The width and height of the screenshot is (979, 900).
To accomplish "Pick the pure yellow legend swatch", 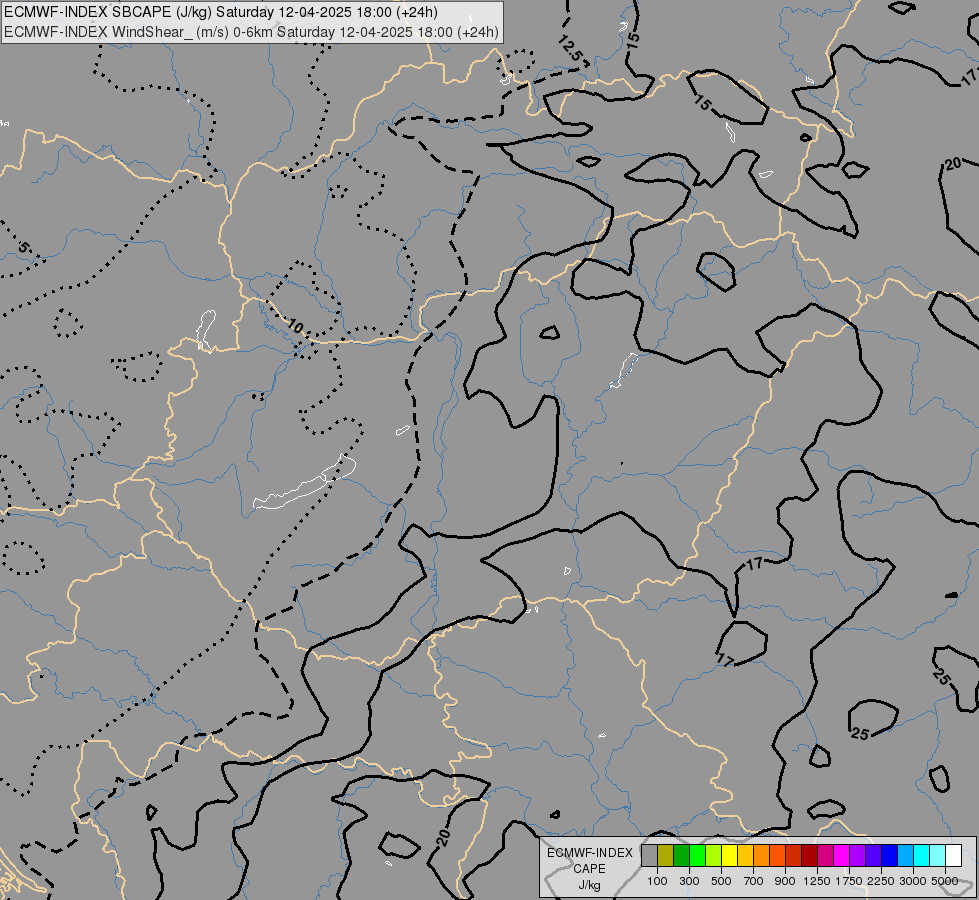I will (x=729, y=856).
